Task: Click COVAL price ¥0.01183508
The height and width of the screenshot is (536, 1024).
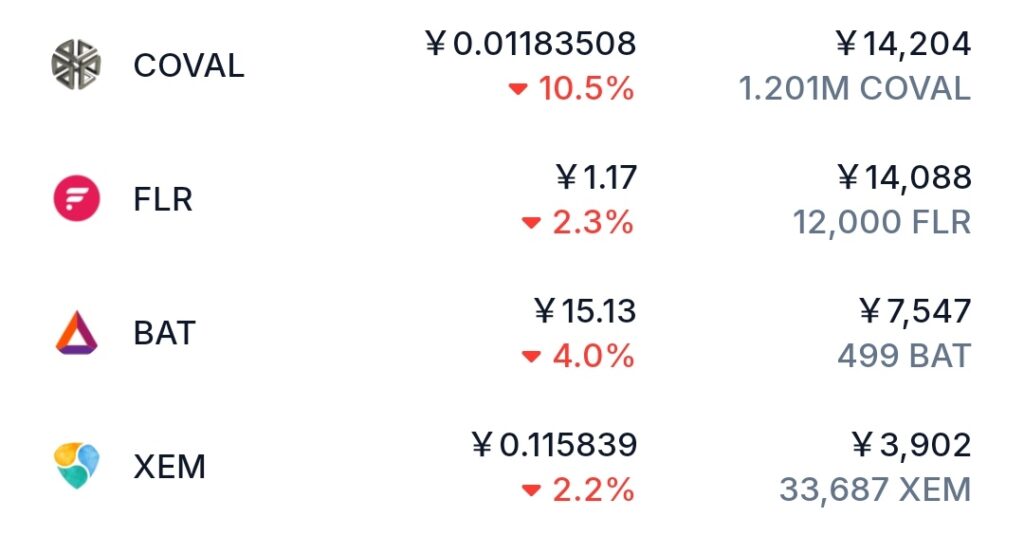Action: pos(530,44)
